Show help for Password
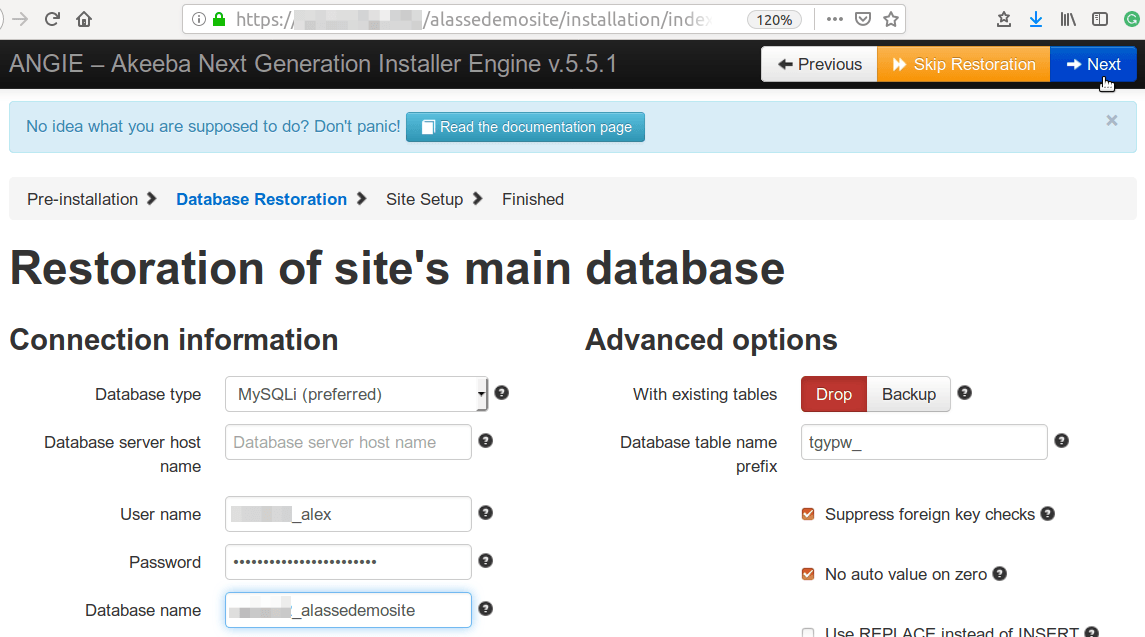The height and width of the screenshot is (637, 1145). (x=486, y=561)
